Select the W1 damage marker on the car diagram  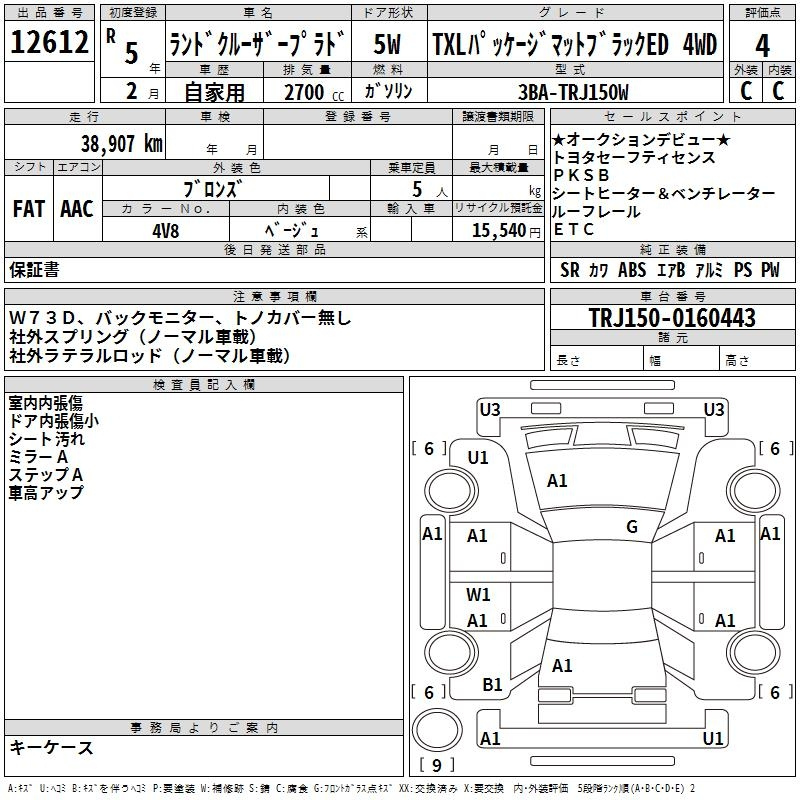tap(478, 594)
